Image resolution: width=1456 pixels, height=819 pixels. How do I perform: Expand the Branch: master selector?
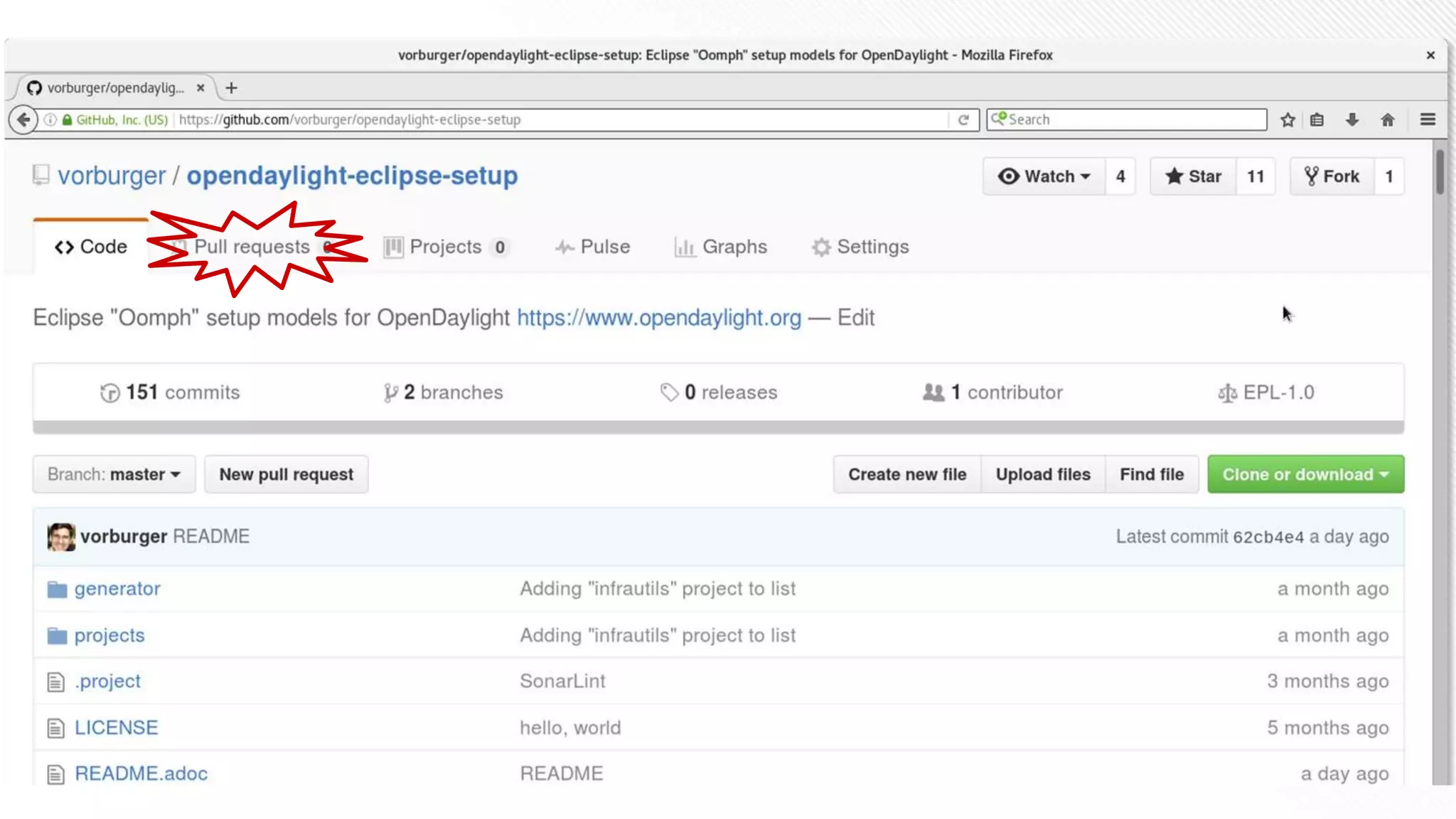pos(114,474)
